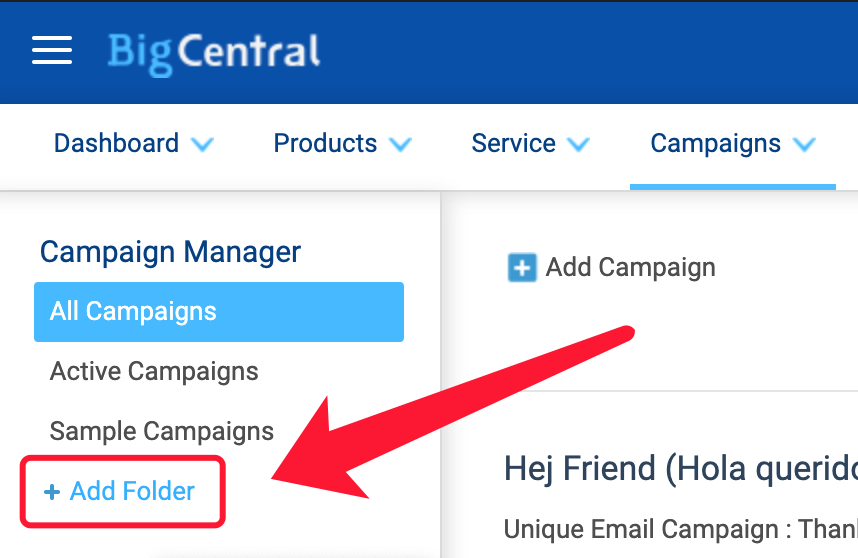Click the Campaign Manager heading

(170, 253)
